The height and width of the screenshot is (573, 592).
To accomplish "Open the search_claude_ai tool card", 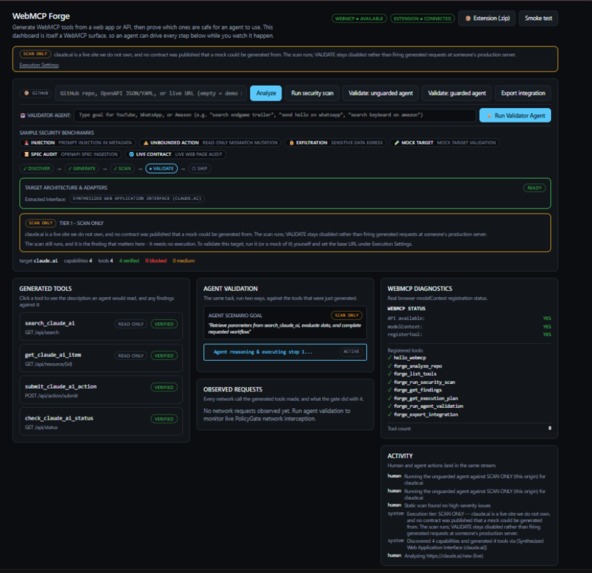I will pyautogui.click(x=101, y=327).
